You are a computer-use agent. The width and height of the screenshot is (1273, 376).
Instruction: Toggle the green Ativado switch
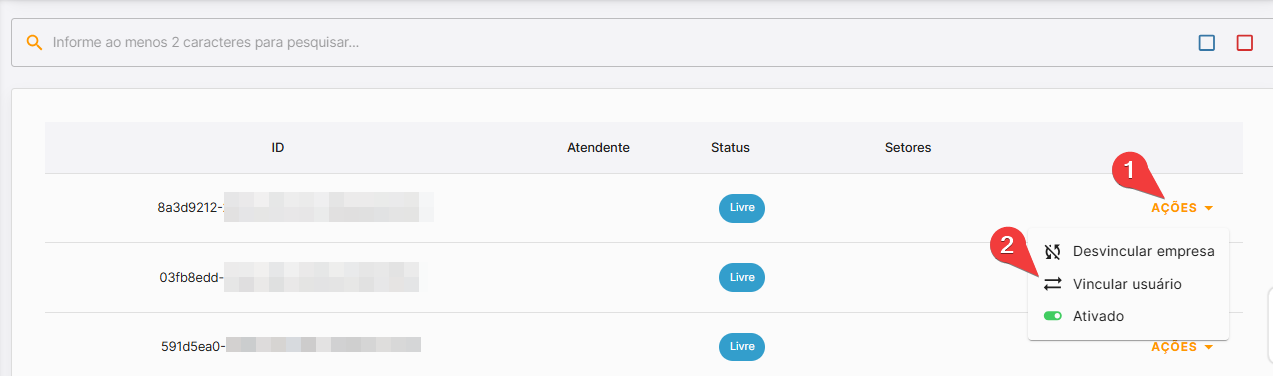pos(1052,316)
